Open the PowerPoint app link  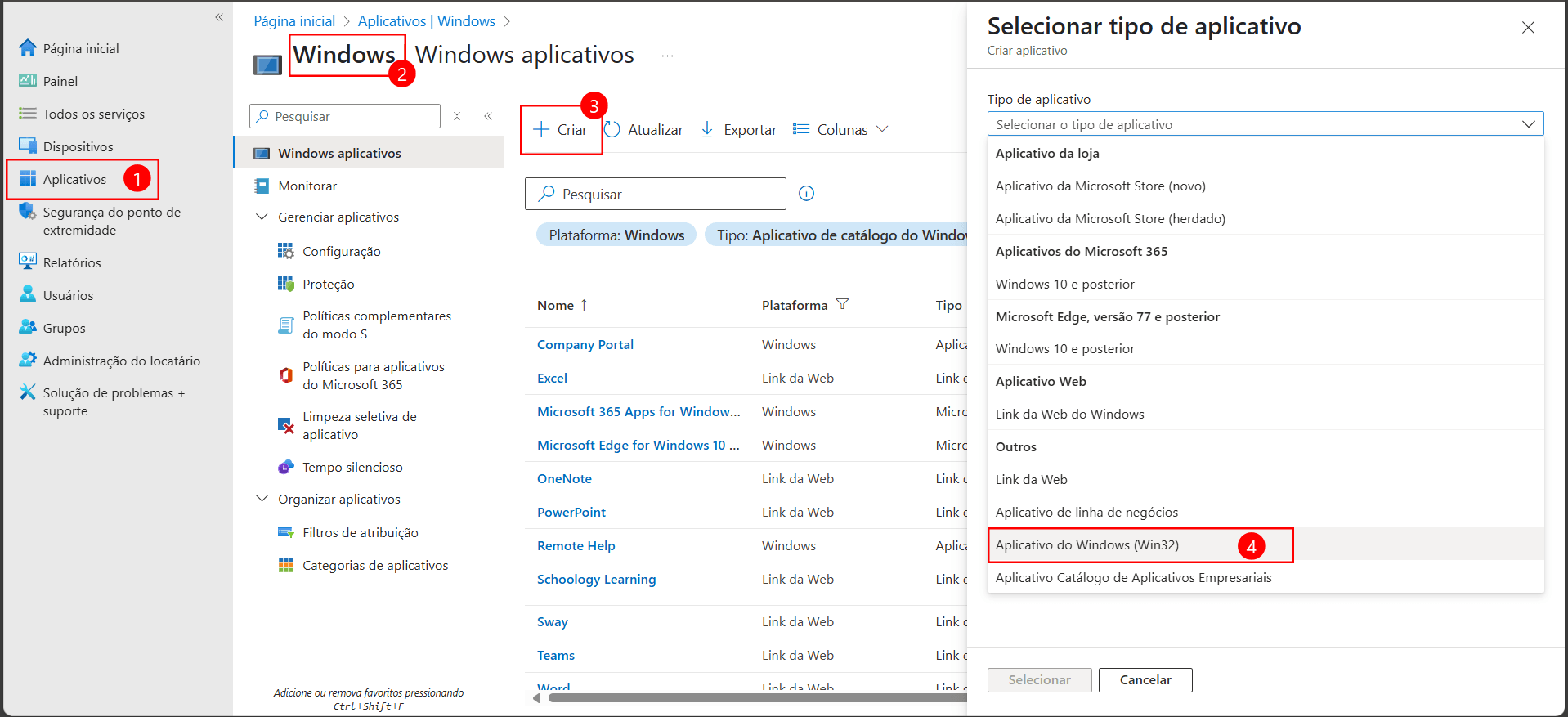pyautogui.click(x=571, y=512)
